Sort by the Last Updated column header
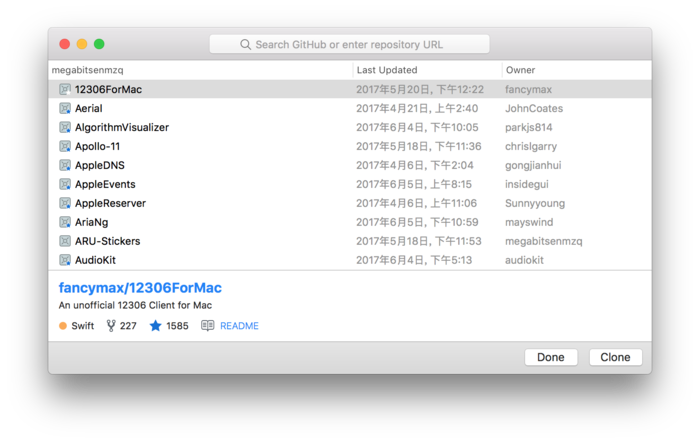 click(427, 70)
